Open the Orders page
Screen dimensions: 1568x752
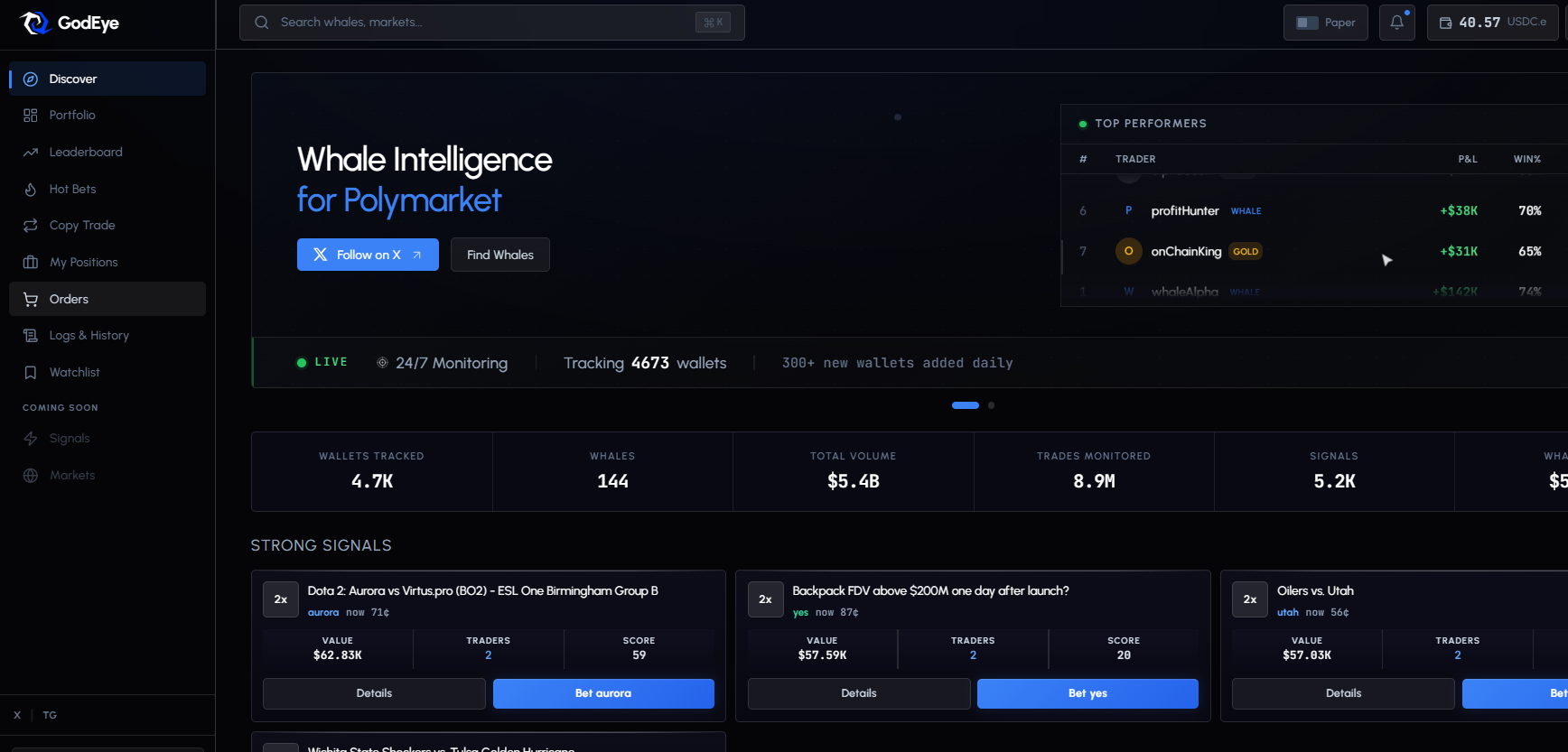click(x=107, y=299)
